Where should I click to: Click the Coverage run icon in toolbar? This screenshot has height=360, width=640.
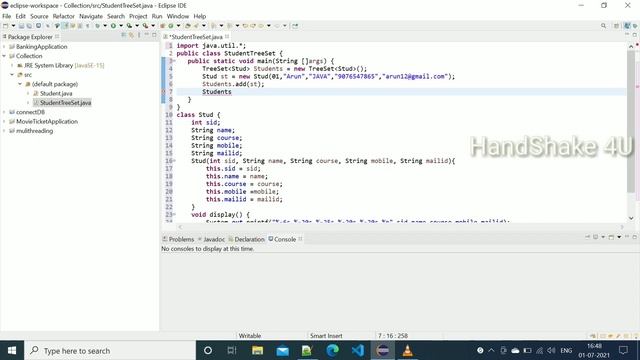click(x=129, y=26)
